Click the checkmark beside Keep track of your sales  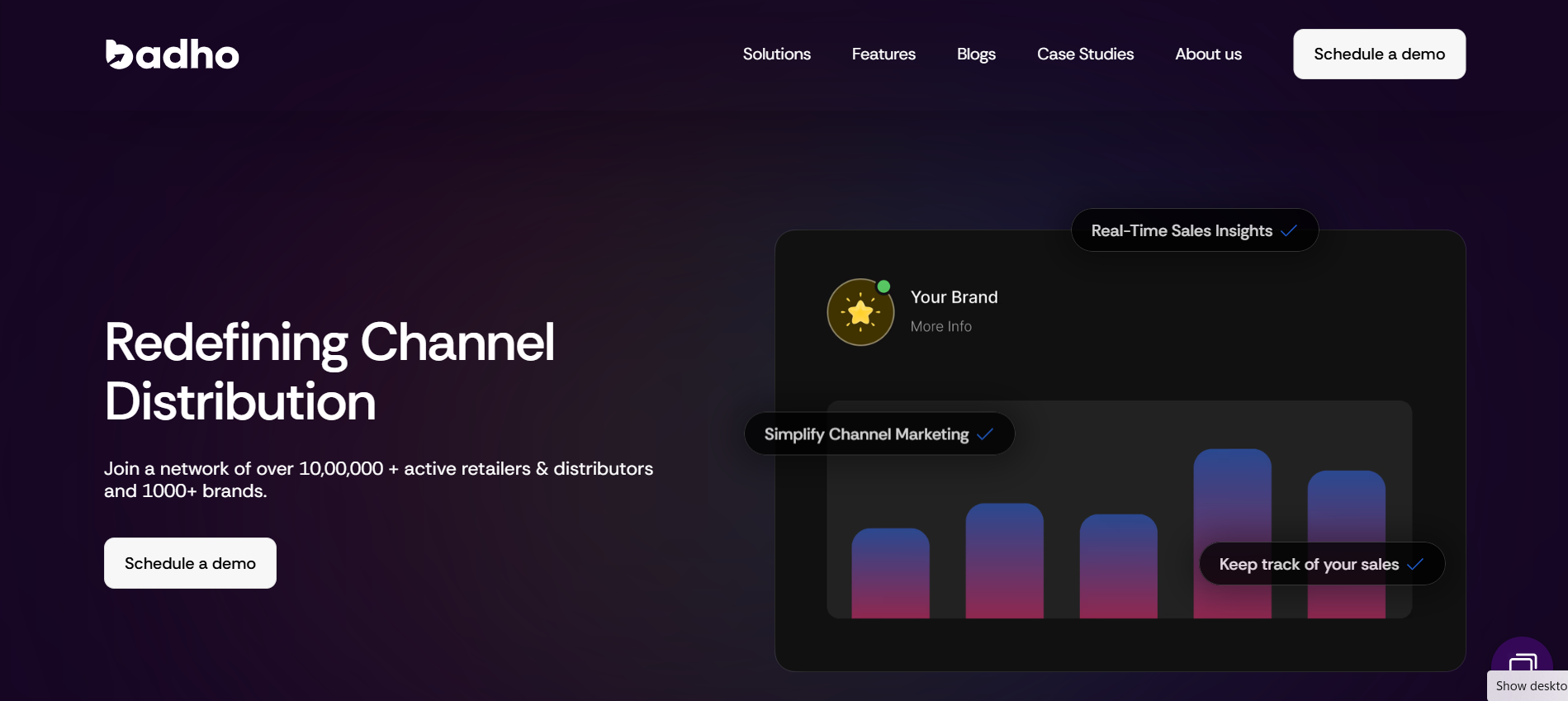[x=1415, y=565]
